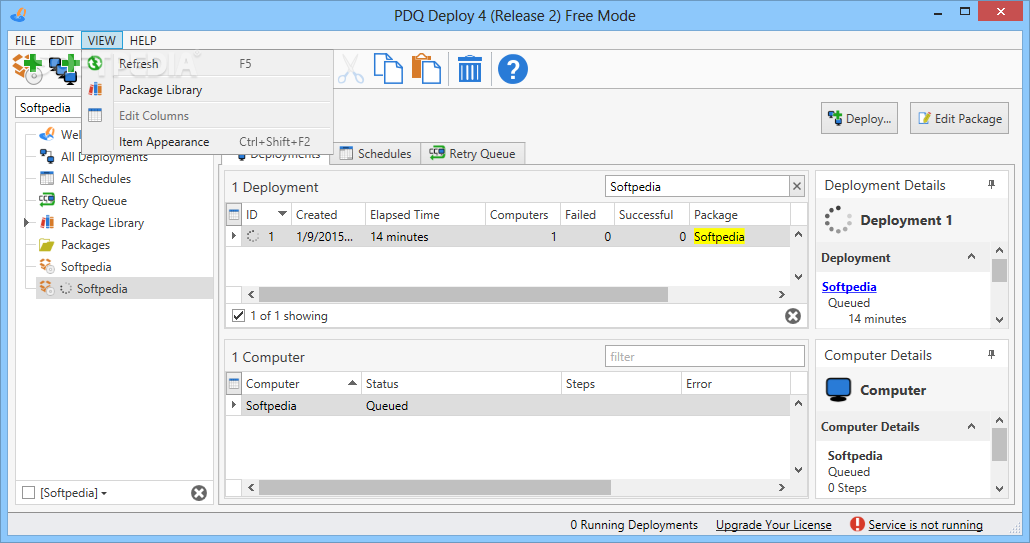Clear the deployment filter with X button
The image size is (1030, 543).
tap(797, 186)
